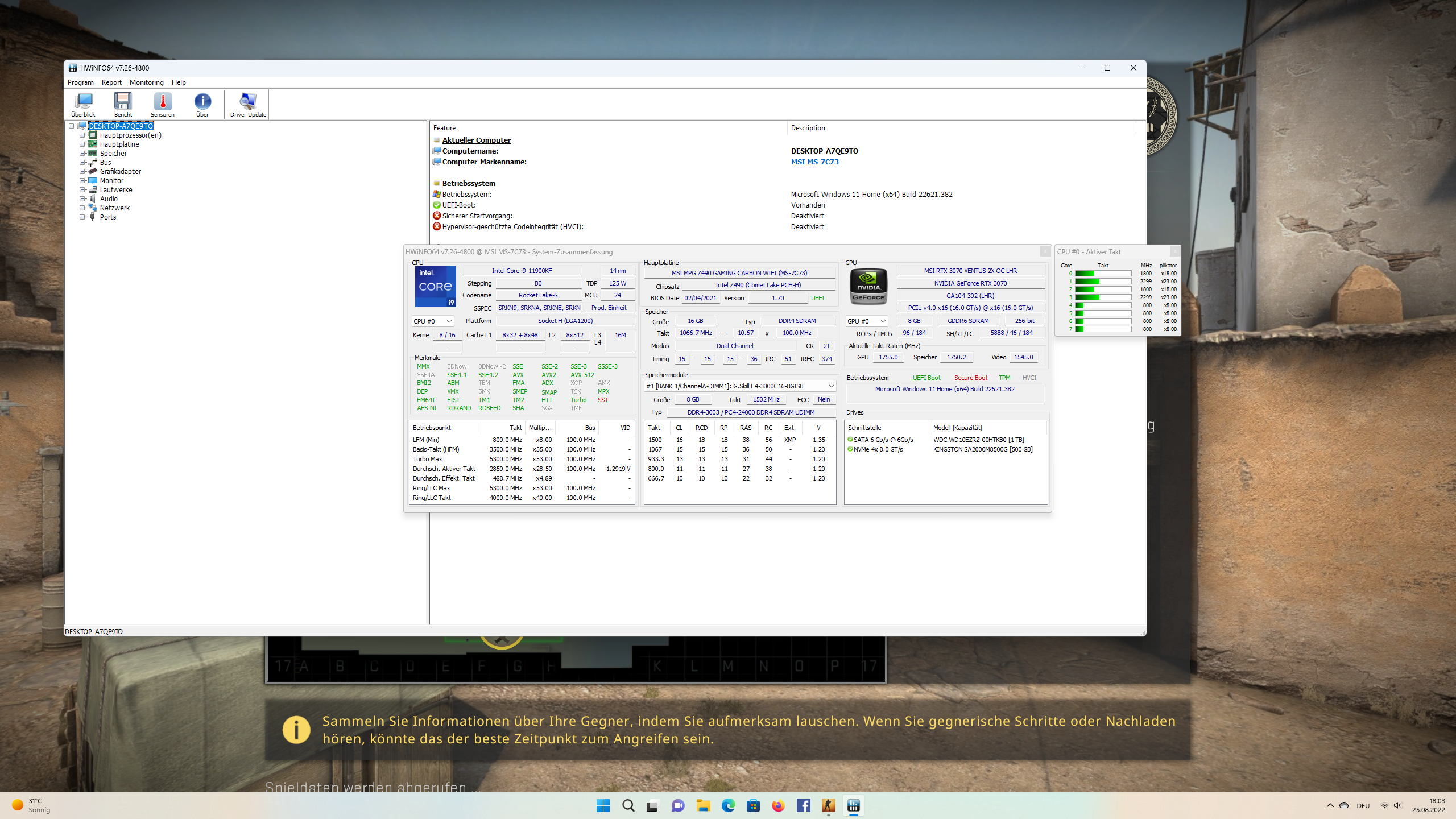
Task: Open the Monitoring menu
Action: [x=146, y=82]
